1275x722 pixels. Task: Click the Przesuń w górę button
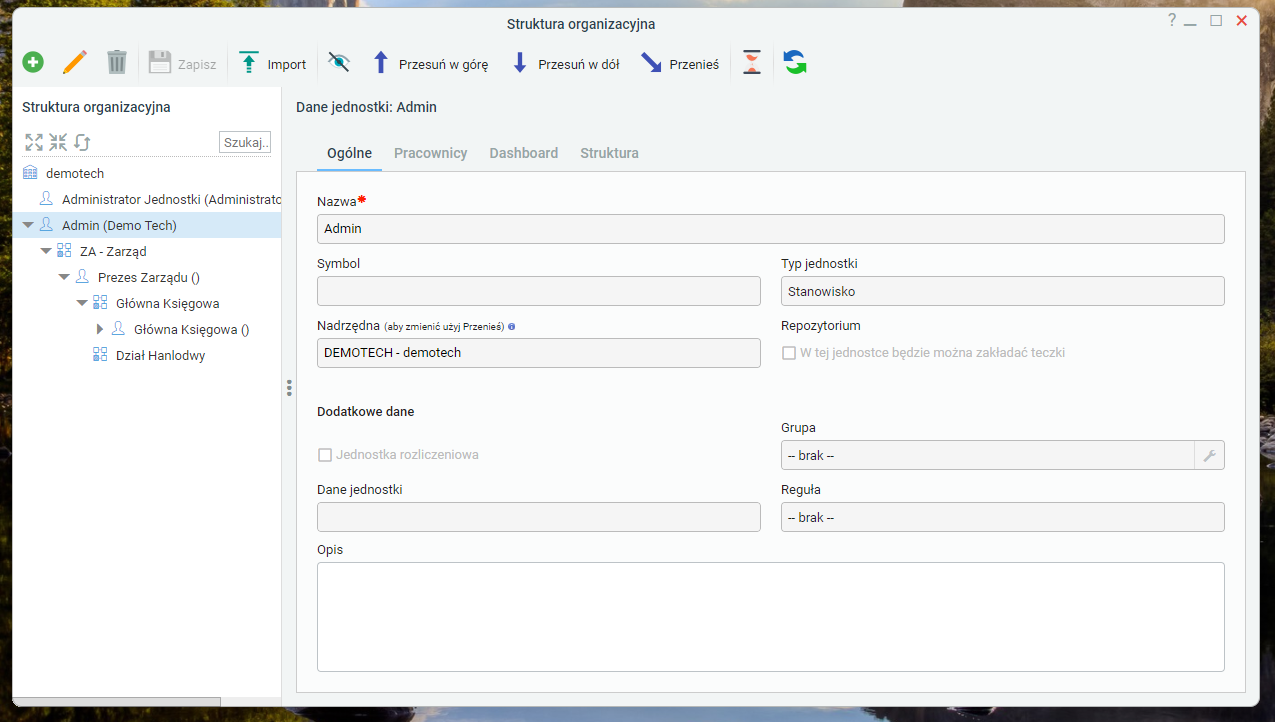coord(430,64)
